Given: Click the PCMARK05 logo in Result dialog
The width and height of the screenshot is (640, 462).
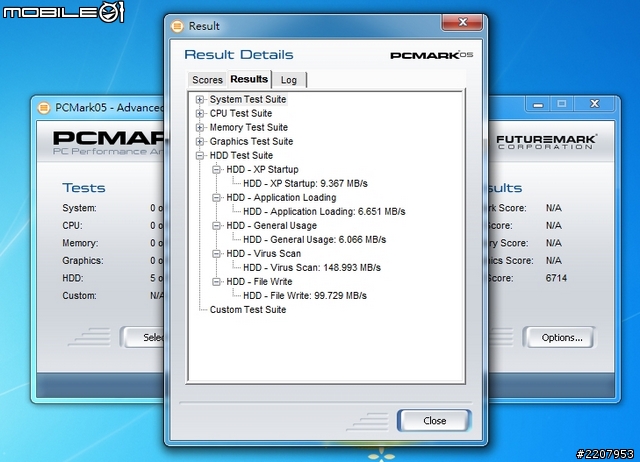Looking at the screenshot, I should [431, 55].
